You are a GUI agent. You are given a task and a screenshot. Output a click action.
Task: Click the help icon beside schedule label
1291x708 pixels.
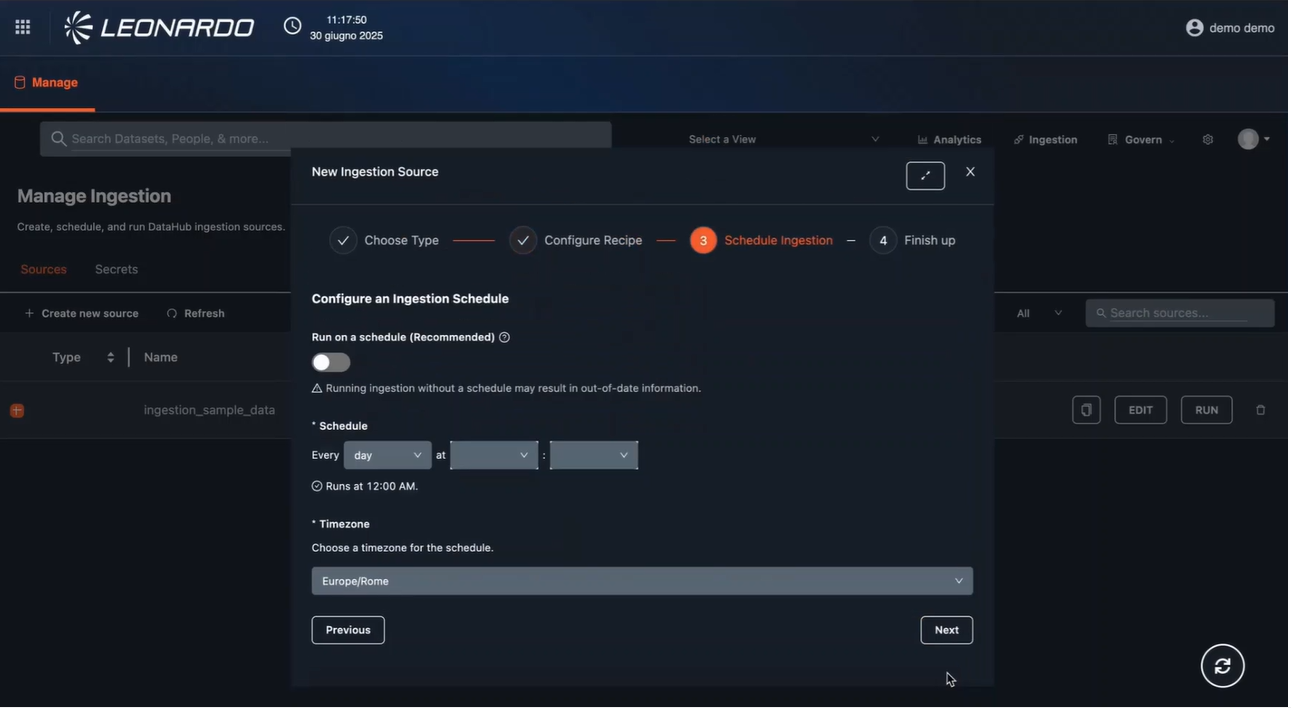504,338
